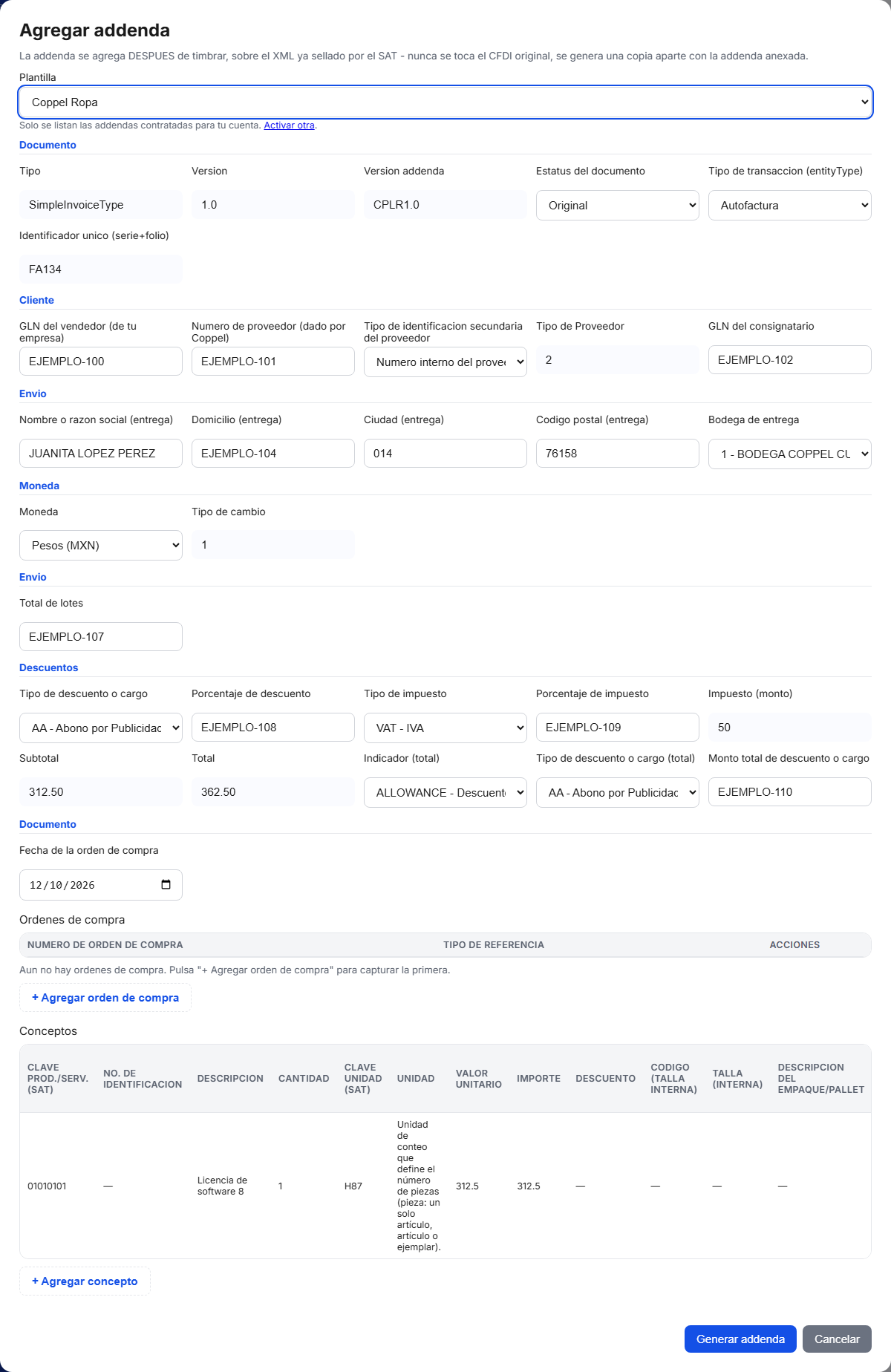The image size is (891, 1372).
Task: Click the 'IMPORTE' column header
Action: pyautogui.click(x=539, y=1079)
